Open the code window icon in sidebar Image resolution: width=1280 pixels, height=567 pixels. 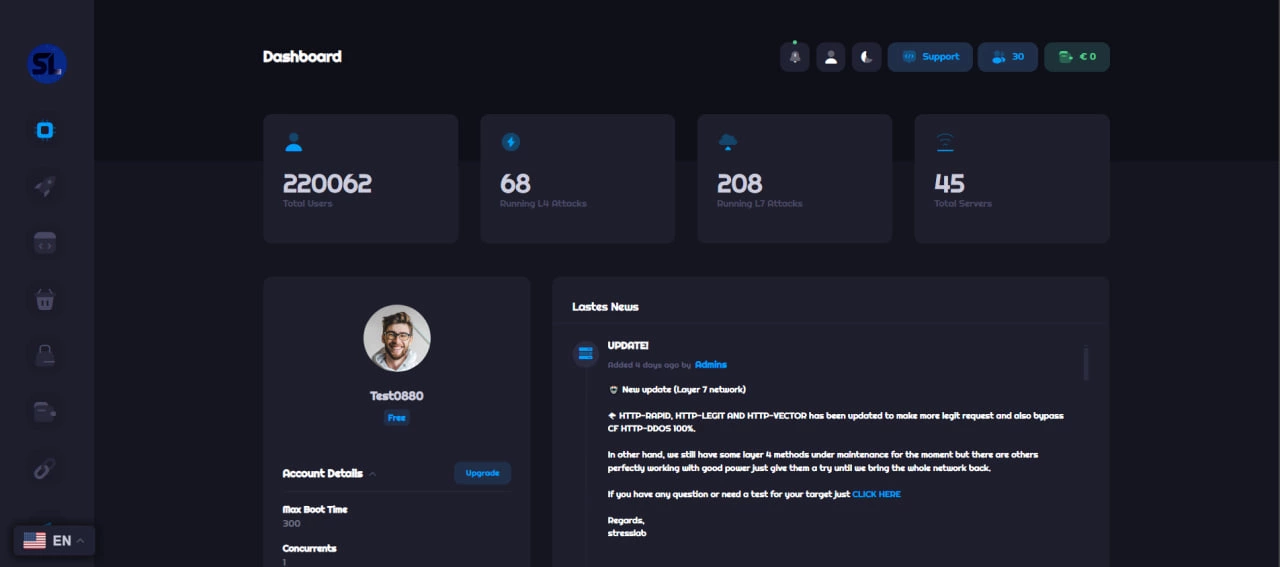45,243
